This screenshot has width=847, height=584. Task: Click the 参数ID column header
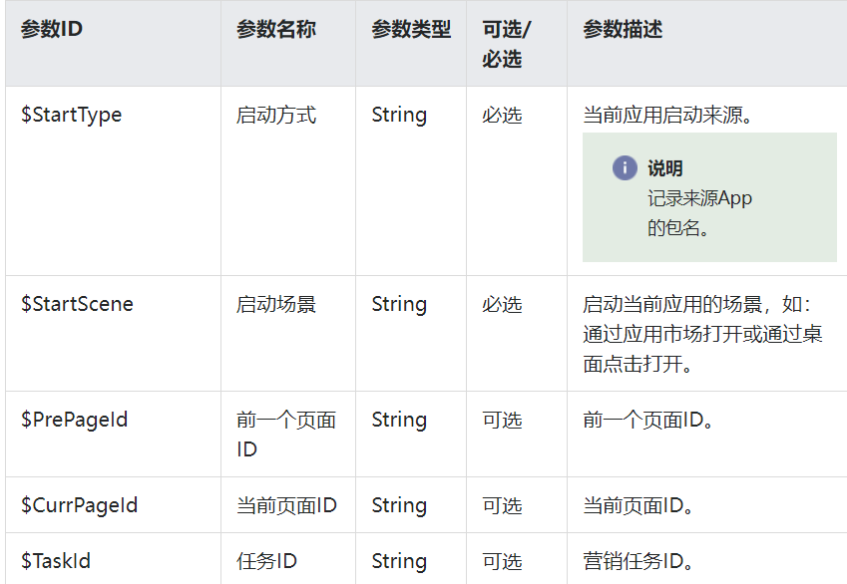51,29
